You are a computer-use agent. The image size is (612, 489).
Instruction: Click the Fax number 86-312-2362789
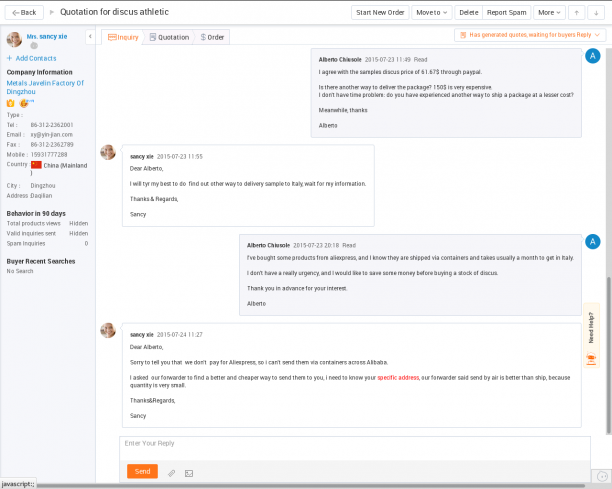pyautogui.click(x=52, y=144)
